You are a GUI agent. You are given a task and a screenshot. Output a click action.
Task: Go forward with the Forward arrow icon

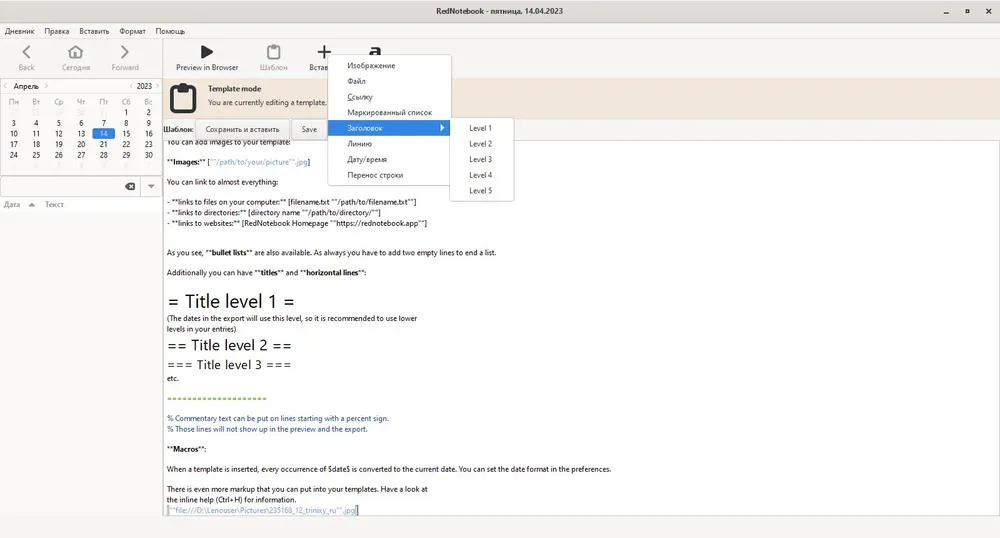pos(124,52)
